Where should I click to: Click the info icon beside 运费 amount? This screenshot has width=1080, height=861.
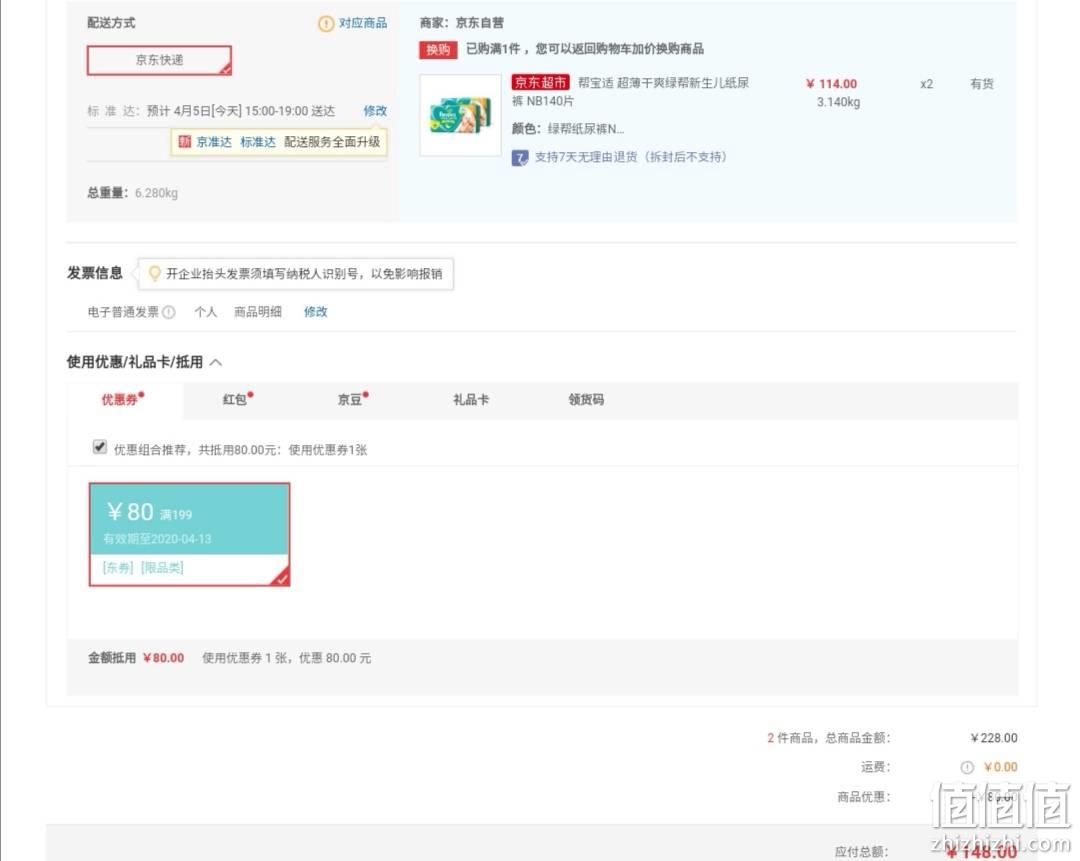click(x=967, y=767)
